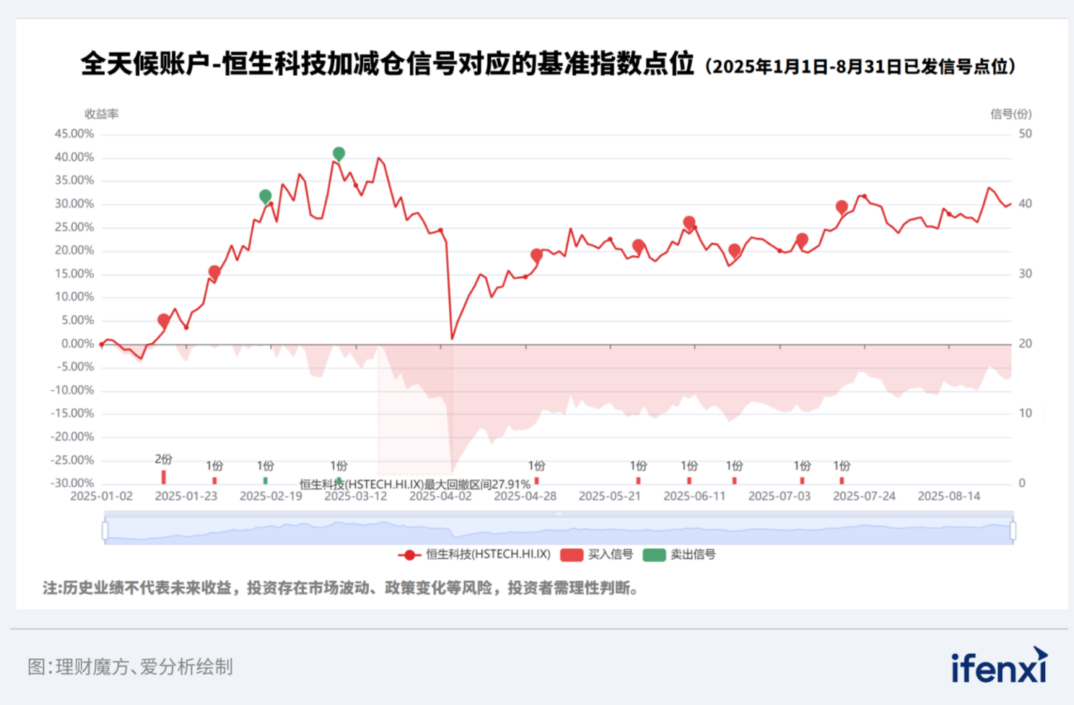
Task: Click the 最大回撤区间27.91% annotation label
Action: tap(415, 484)
